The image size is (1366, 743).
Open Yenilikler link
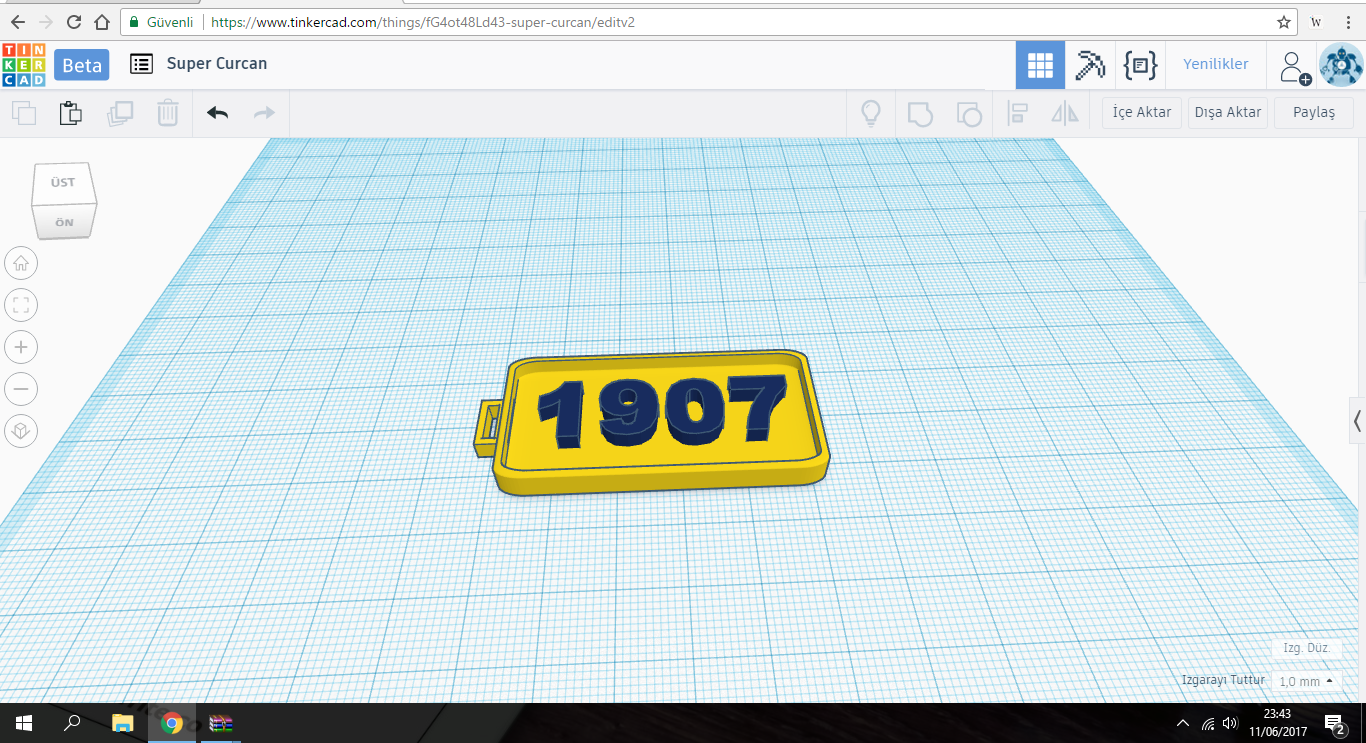[x=1216, y=64]
